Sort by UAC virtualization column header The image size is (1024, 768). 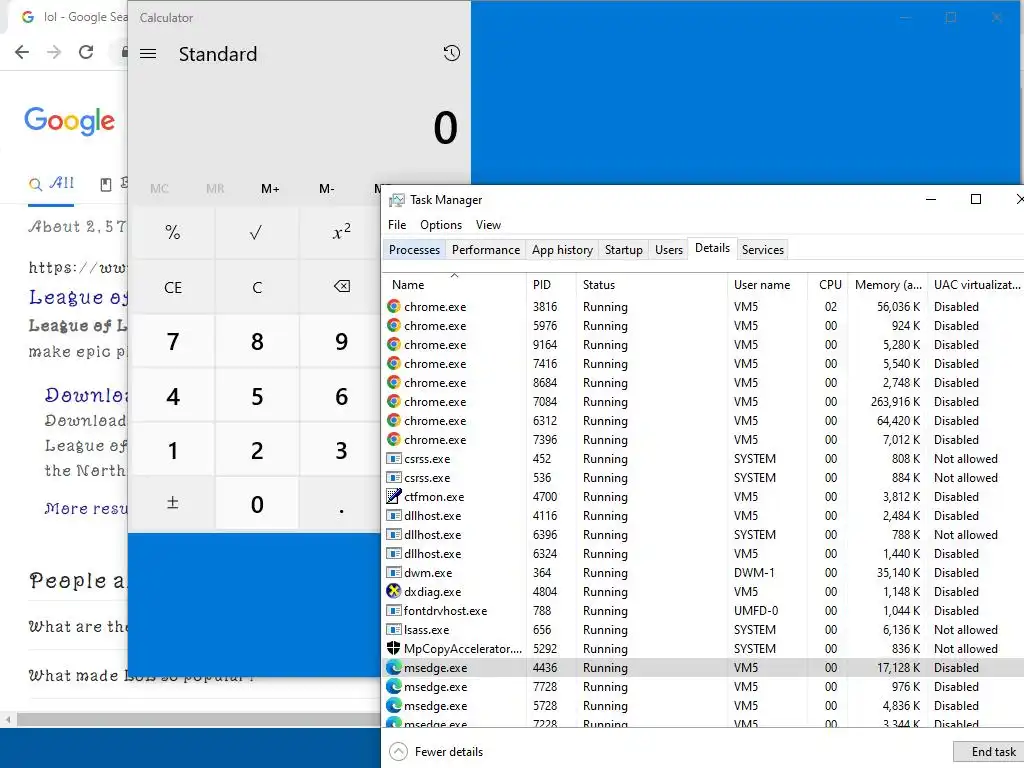tap(976, 285)
